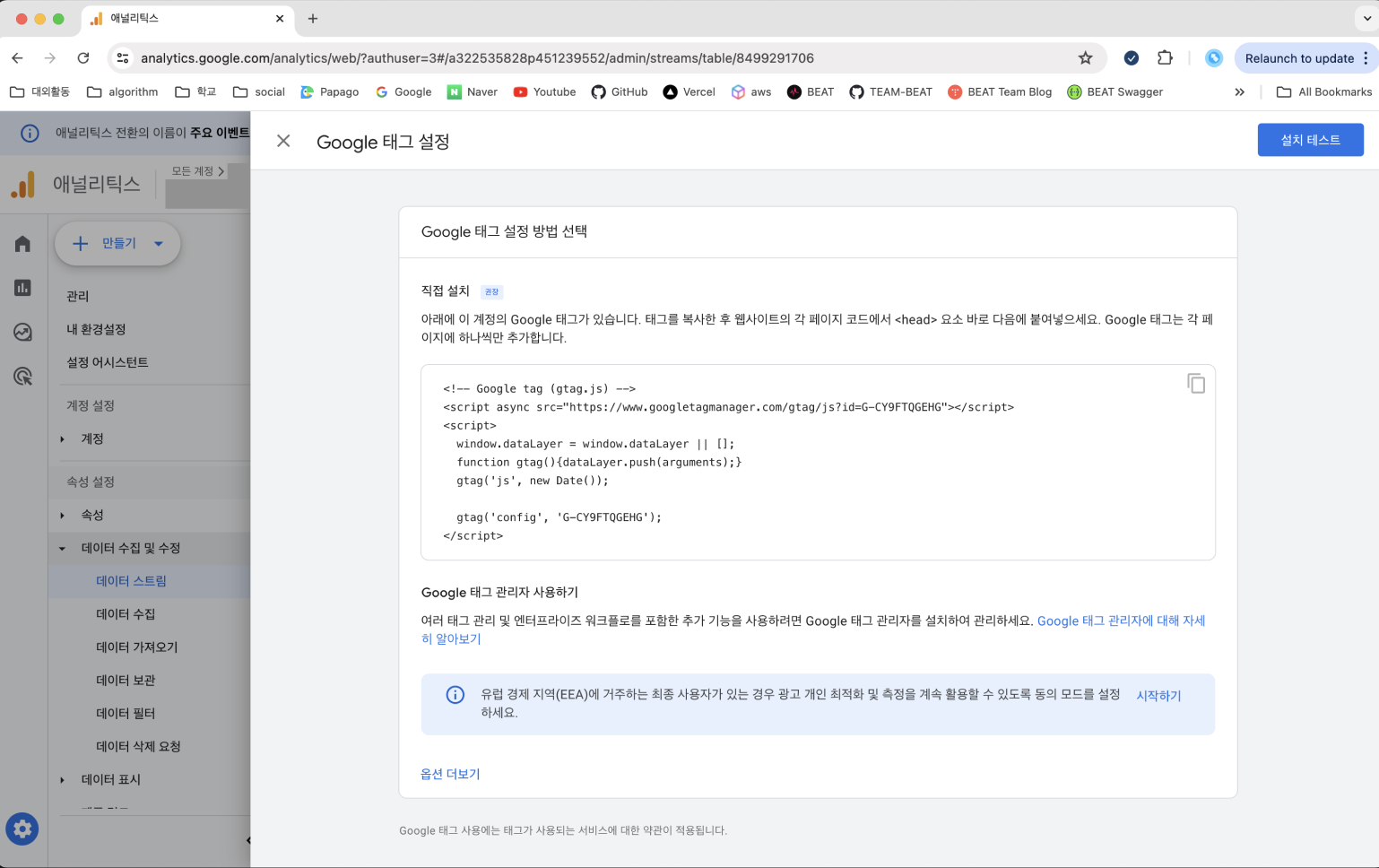Select 데이터 삭제 요청 menu item

pyautogui.click(x=149, y=747)
